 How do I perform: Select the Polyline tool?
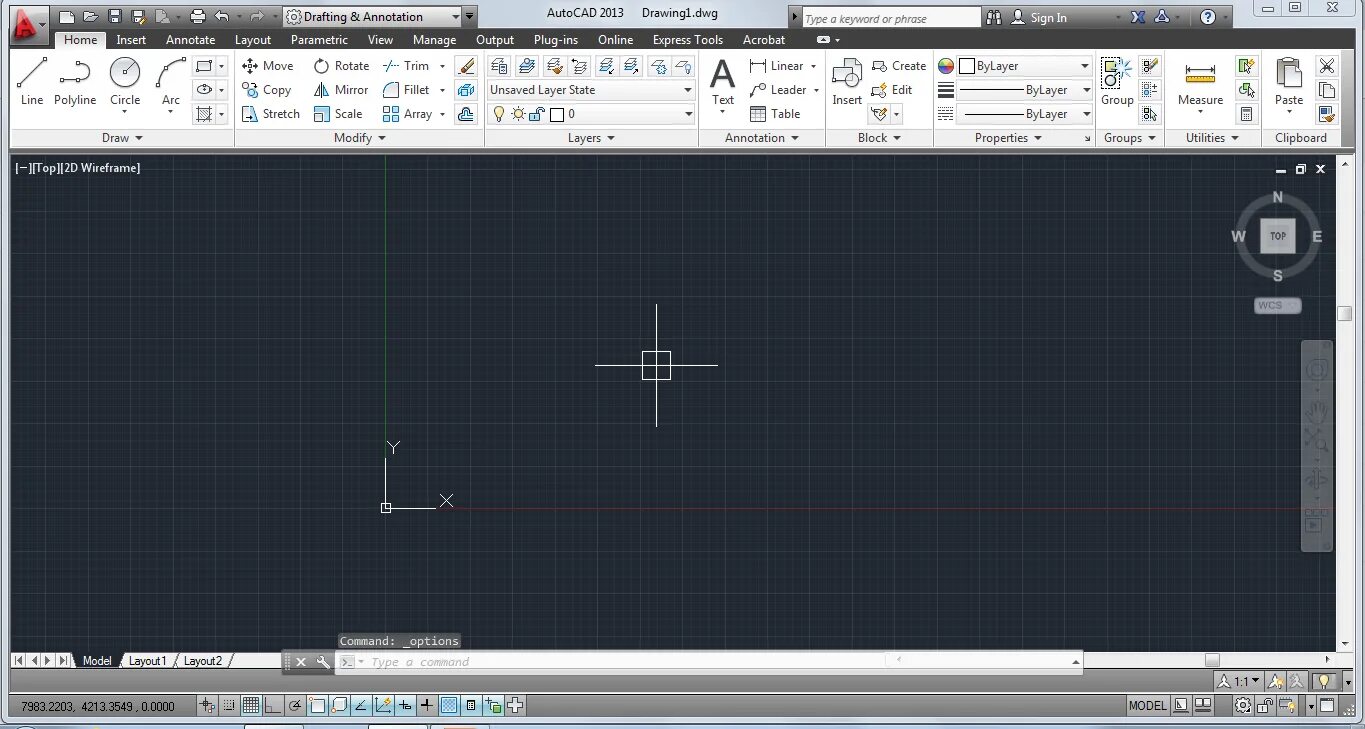[x=75, y=81]
